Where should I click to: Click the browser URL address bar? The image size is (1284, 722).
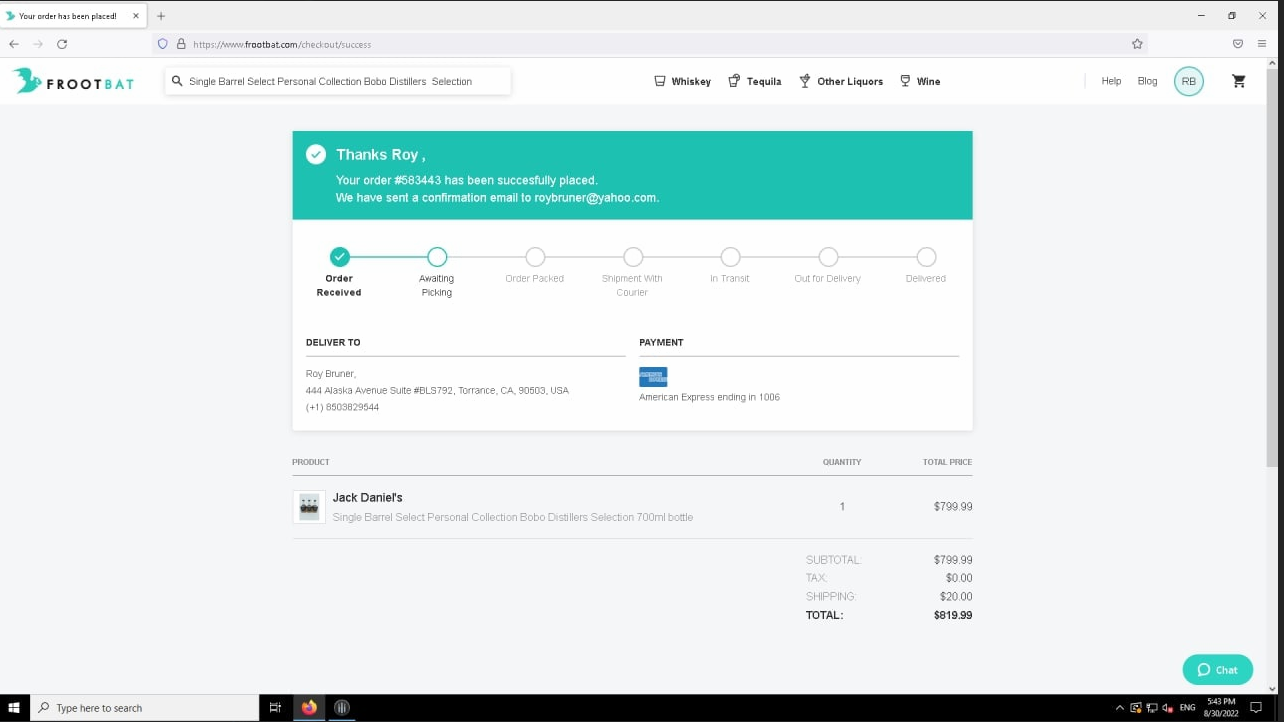[650, 44]
